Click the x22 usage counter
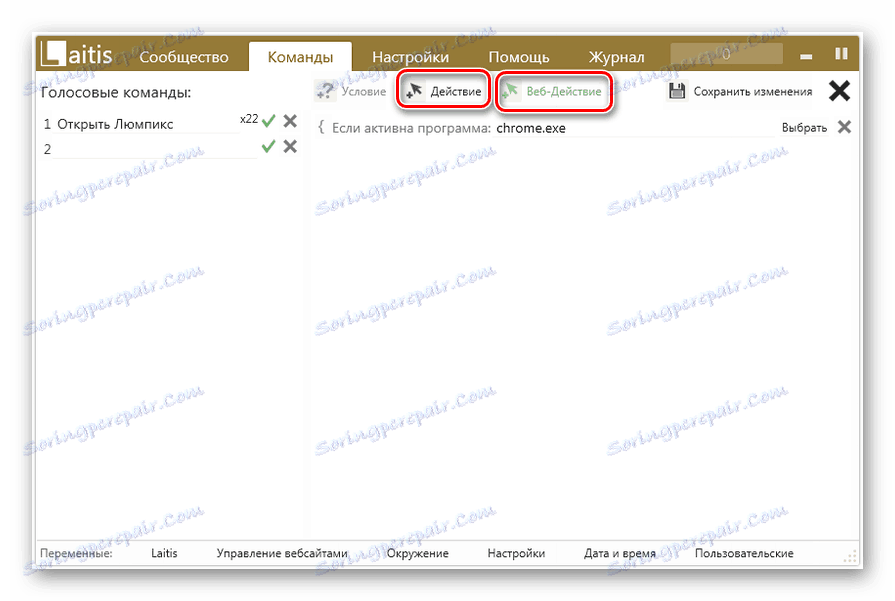The image size is (895, 601). [x=249, y=119]
